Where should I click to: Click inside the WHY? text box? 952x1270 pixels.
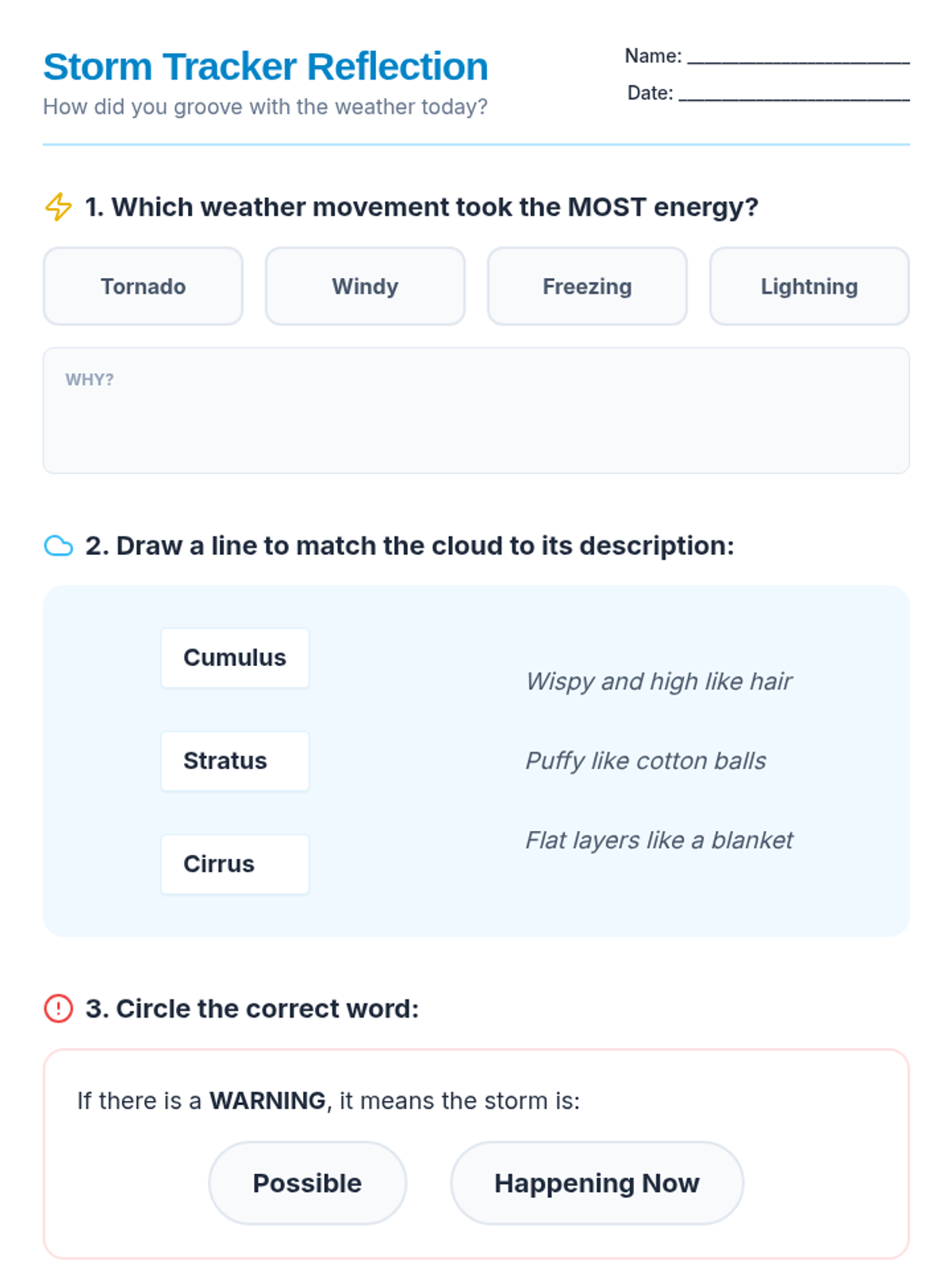[476, 421]
